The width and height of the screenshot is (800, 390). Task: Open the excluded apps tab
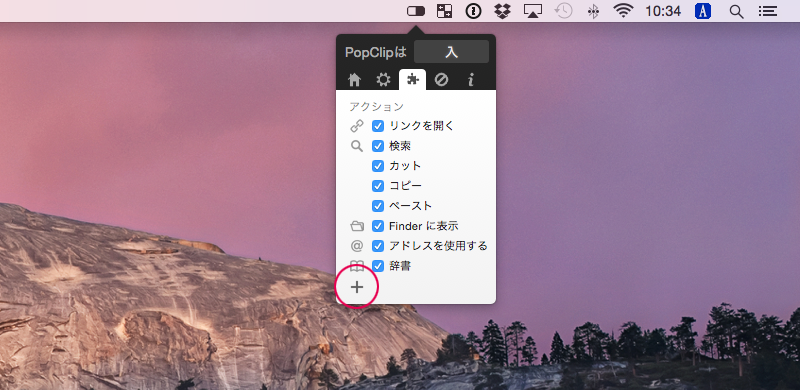click(x=441, y=80)
